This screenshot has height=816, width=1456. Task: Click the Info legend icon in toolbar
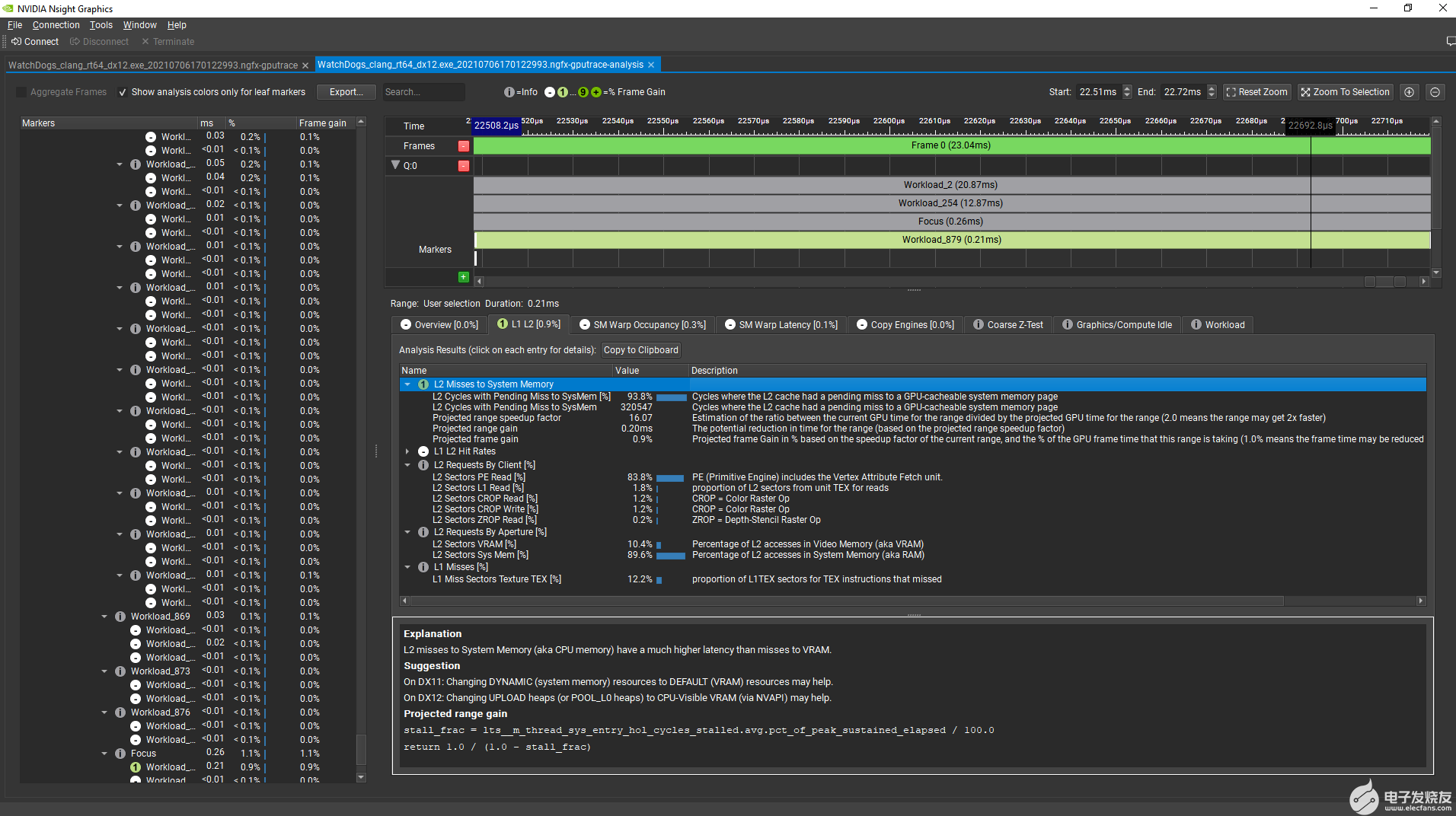coord(509,92)
